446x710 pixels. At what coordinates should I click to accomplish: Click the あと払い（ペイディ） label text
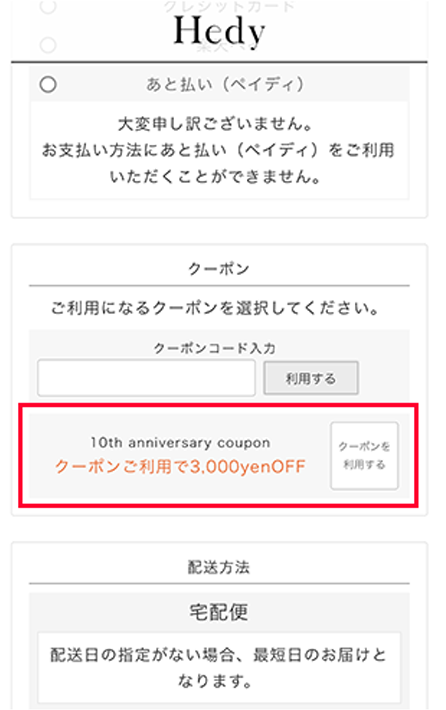coord(225,84)
